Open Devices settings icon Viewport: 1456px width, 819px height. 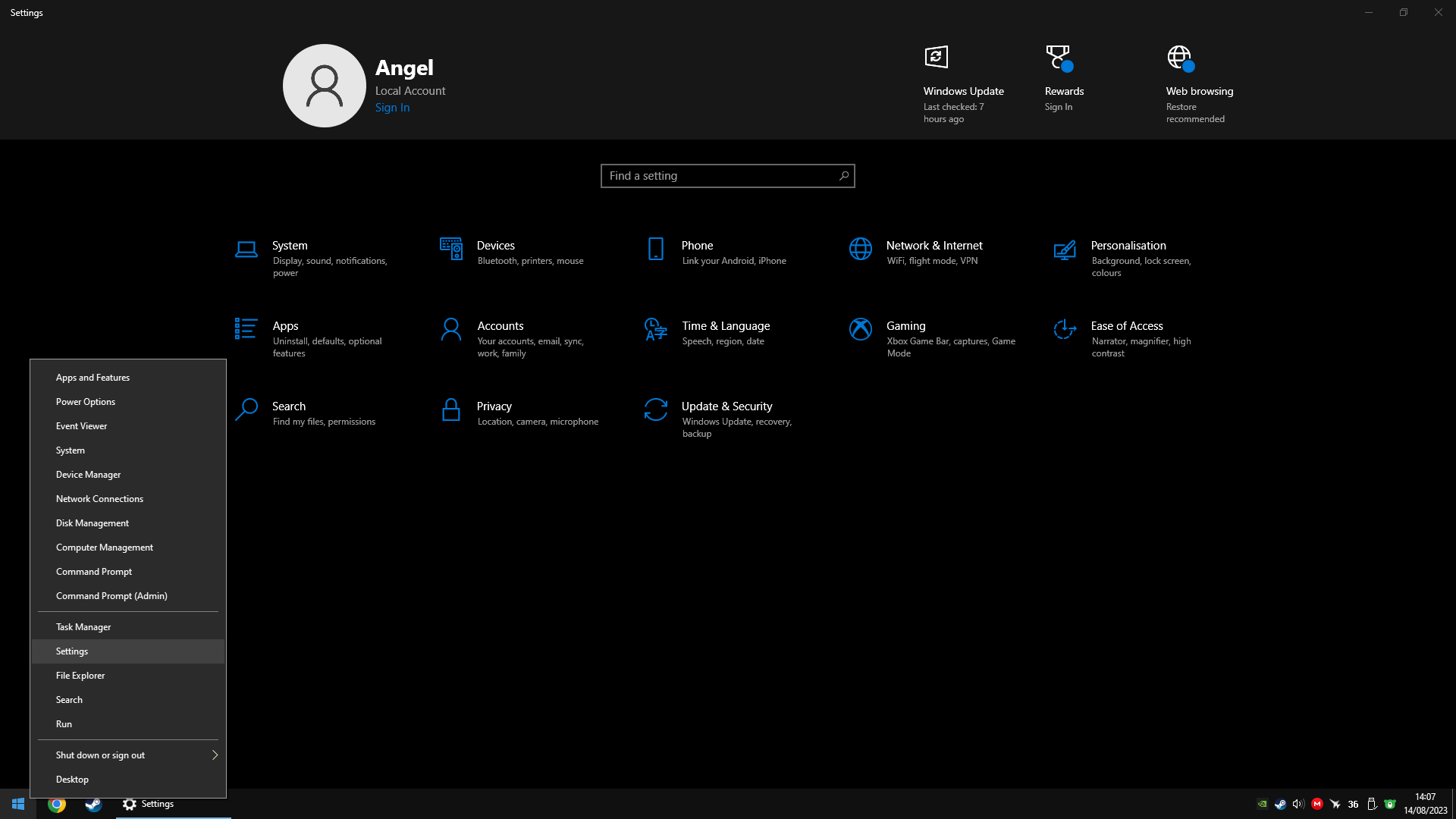click(450, 249)
